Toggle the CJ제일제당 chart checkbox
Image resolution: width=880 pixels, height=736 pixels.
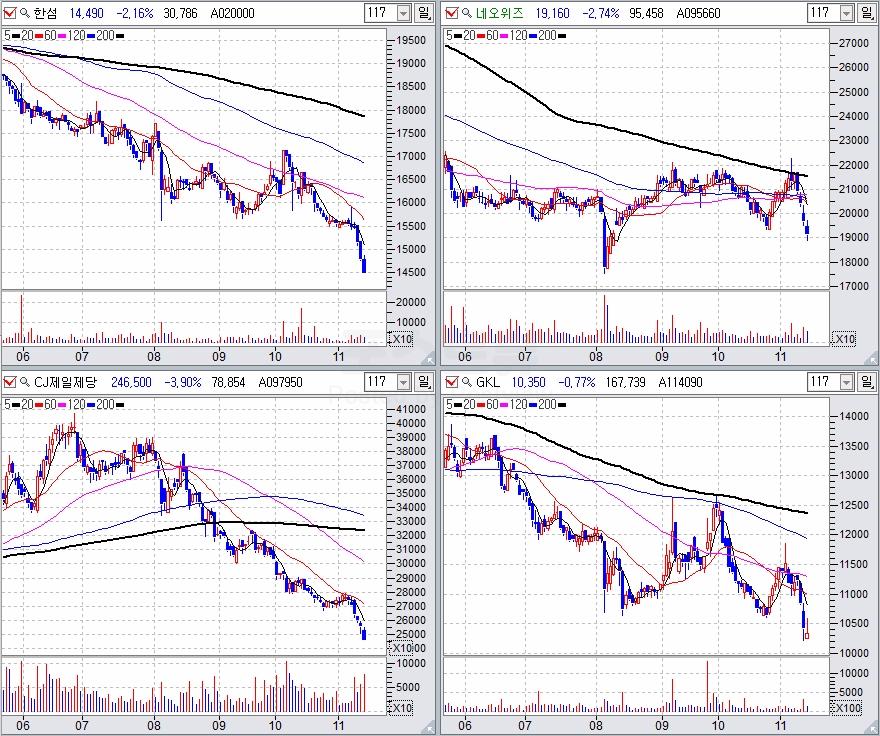click(10, 381)
